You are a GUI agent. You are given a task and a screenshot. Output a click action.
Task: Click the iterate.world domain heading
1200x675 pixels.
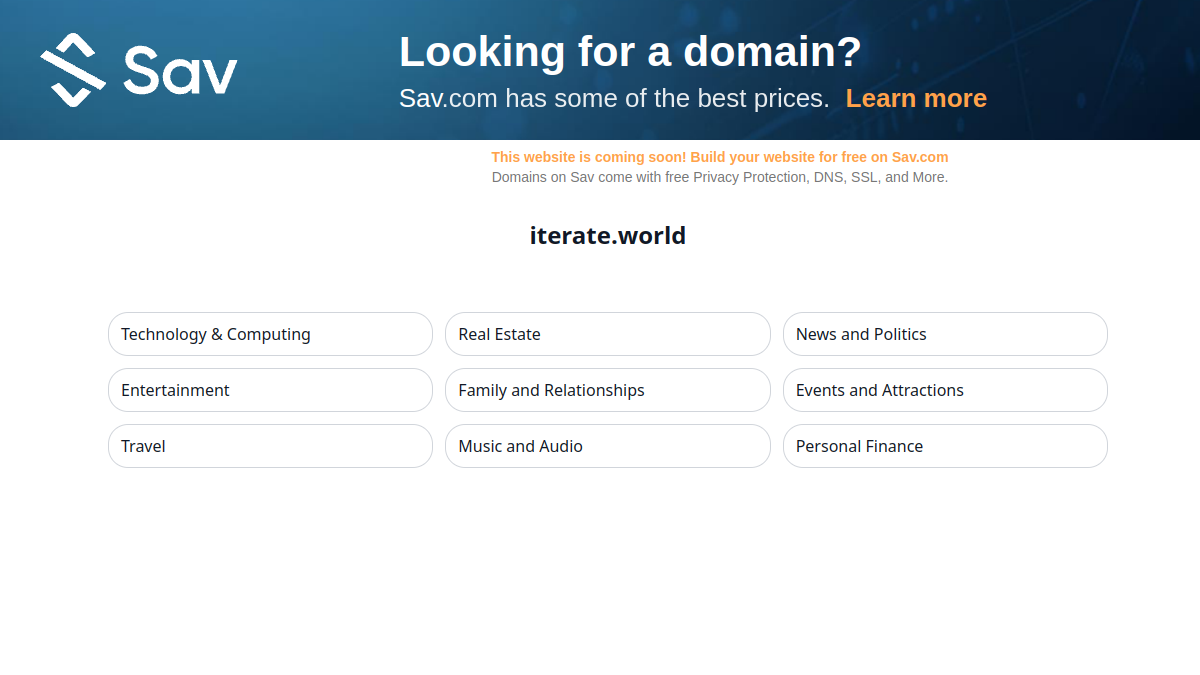pos(608,236)
